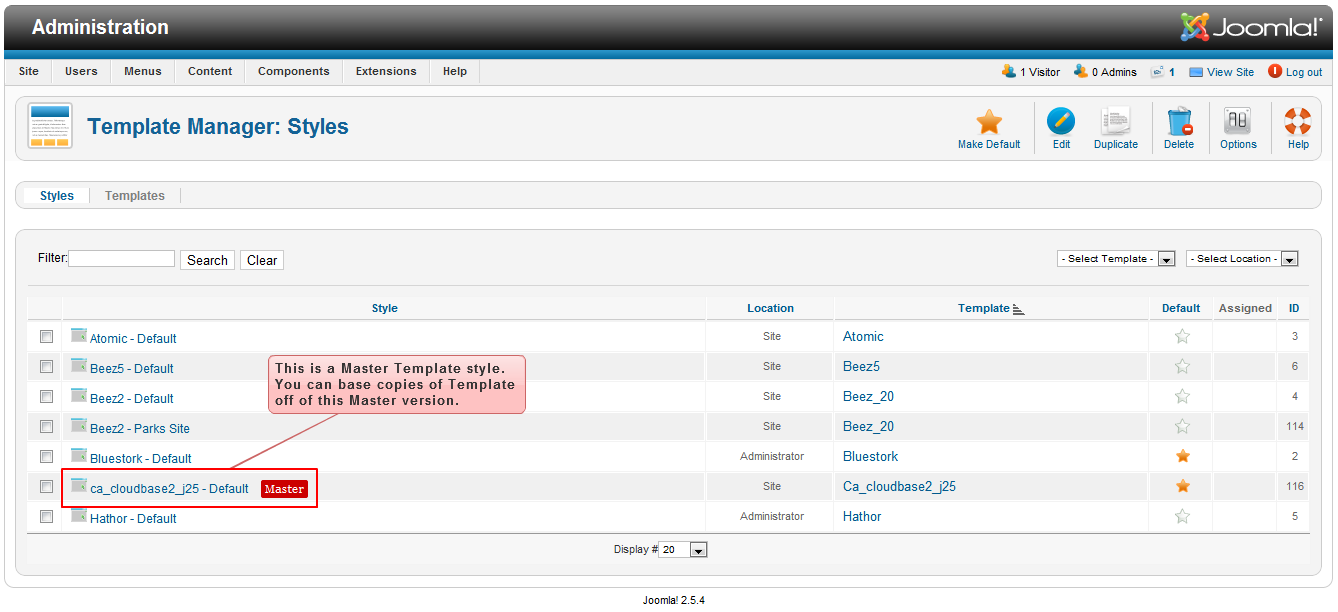Click the Joomla! logo
The height and width of the screenshot is (612, 1338).
tap(1251, 27)
